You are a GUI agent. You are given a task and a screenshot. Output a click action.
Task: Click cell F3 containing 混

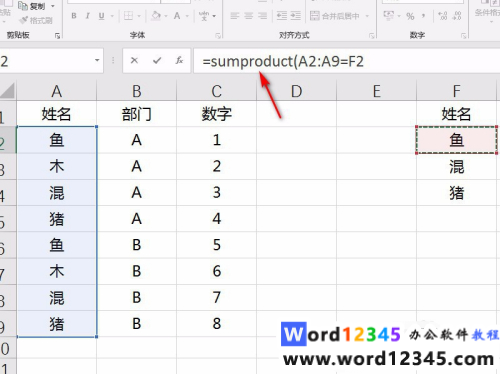pos(457,166)
